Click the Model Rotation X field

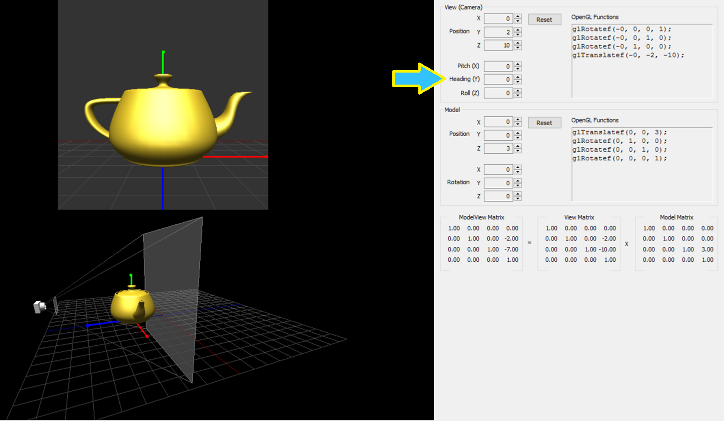point(498,169)
